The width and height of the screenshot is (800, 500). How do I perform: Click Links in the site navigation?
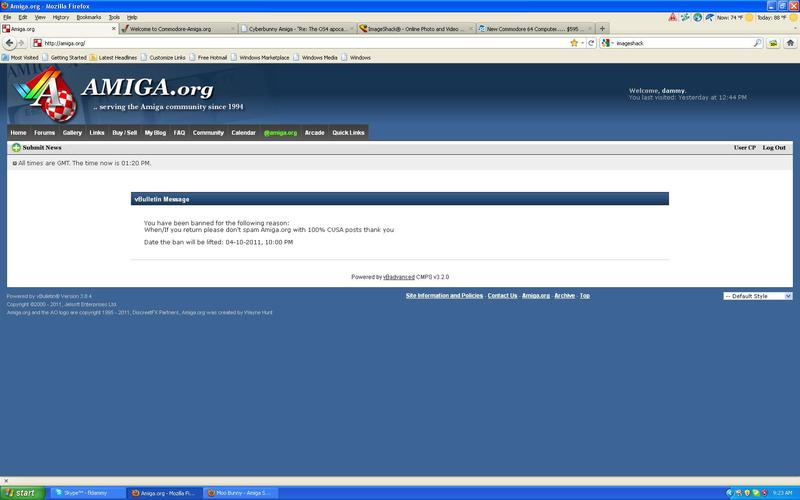(97, 133)
